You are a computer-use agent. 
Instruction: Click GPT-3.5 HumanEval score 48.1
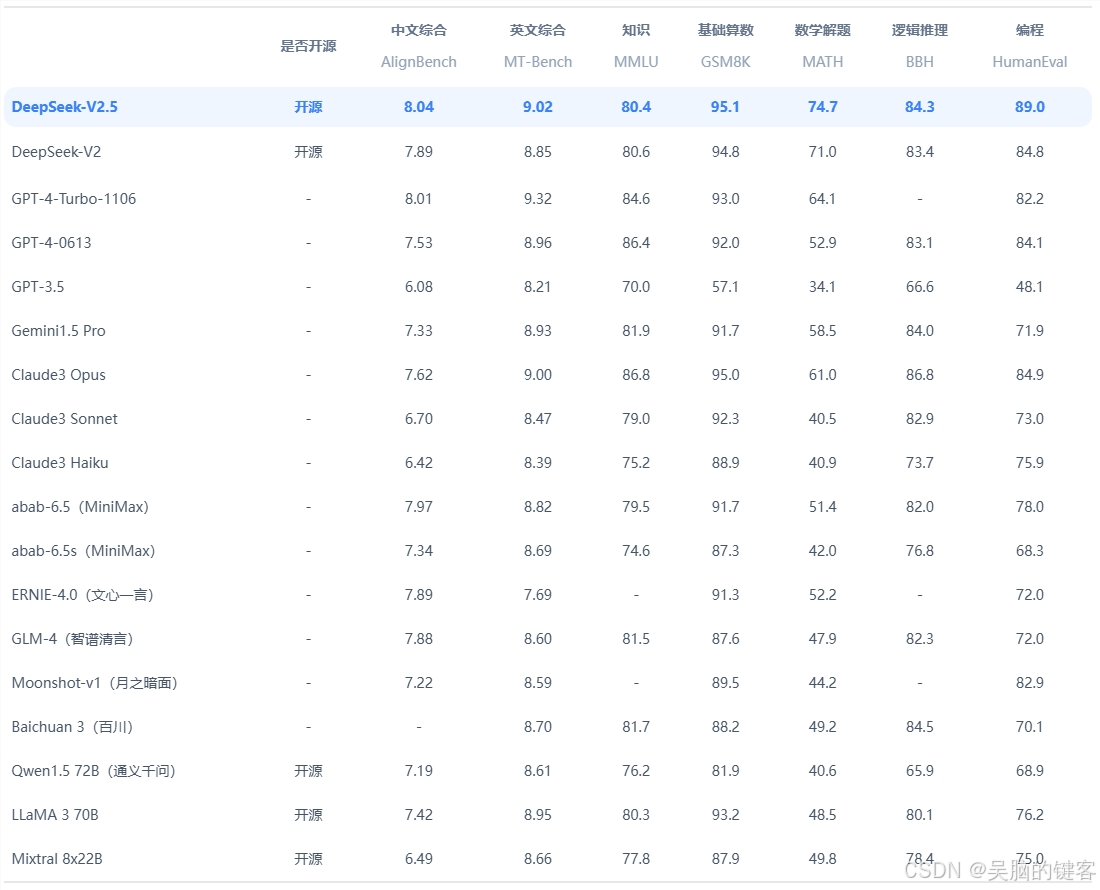coord(1030,287)
